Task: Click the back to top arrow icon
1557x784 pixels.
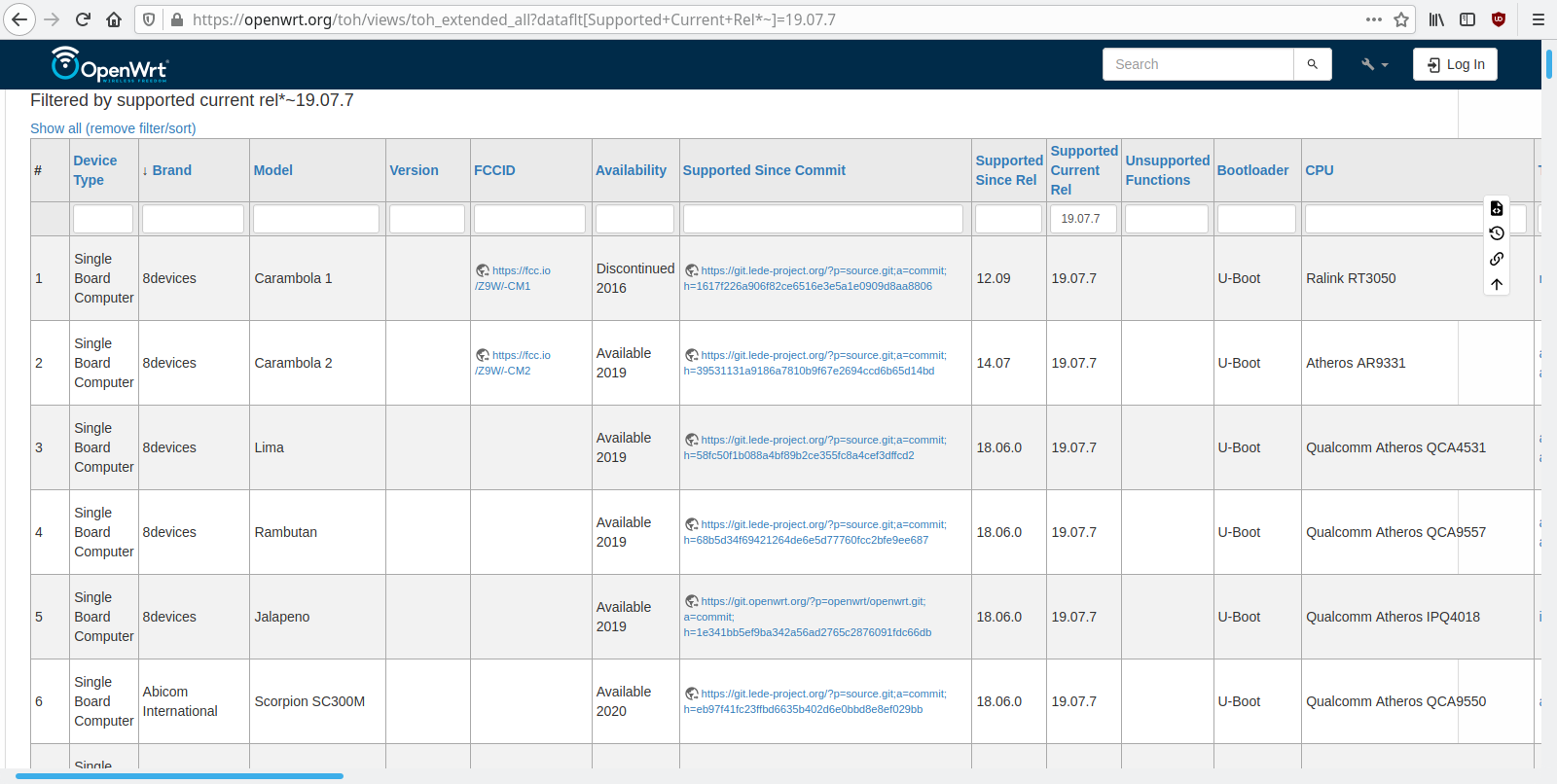Action: (1497, 284)
